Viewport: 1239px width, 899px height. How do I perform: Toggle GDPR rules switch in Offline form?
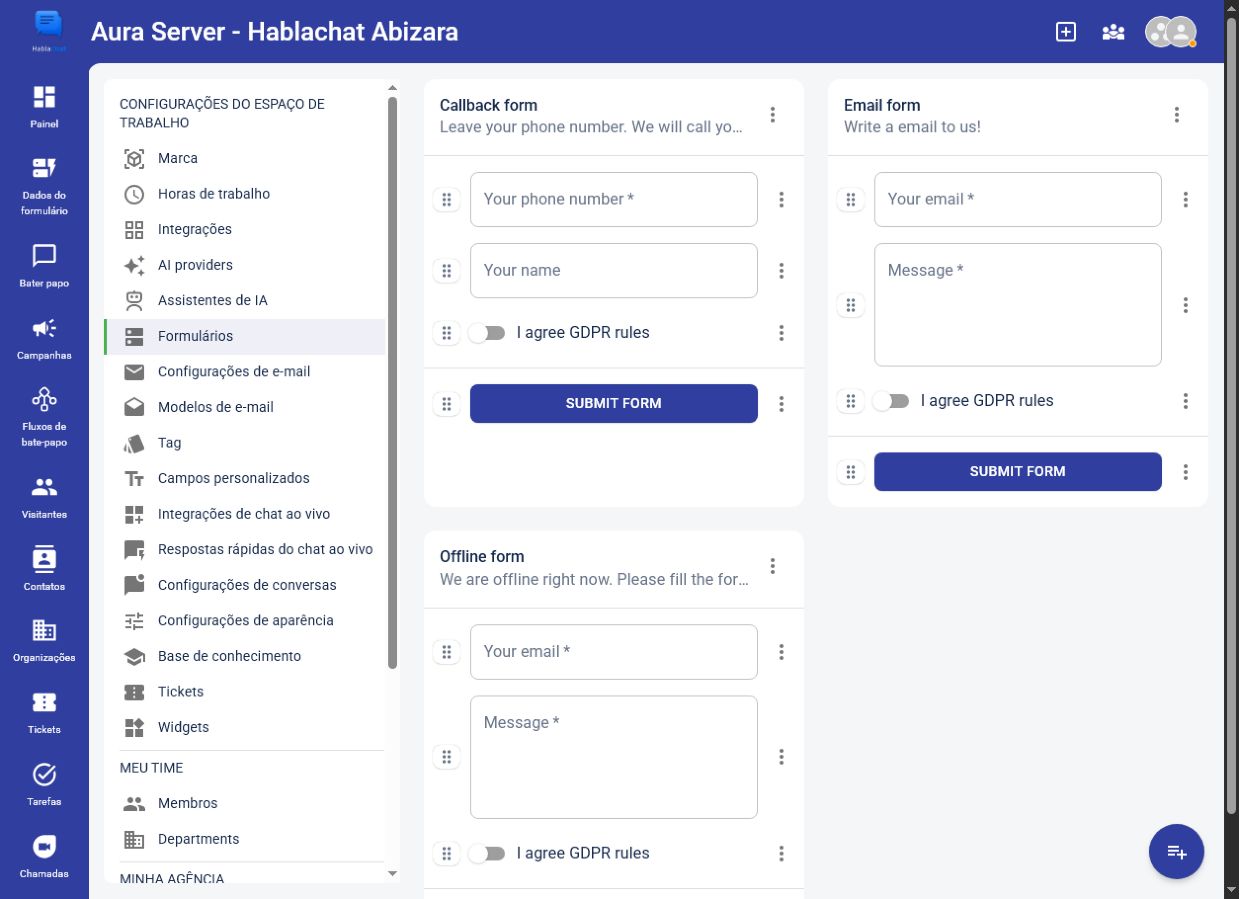coord(487,854)
